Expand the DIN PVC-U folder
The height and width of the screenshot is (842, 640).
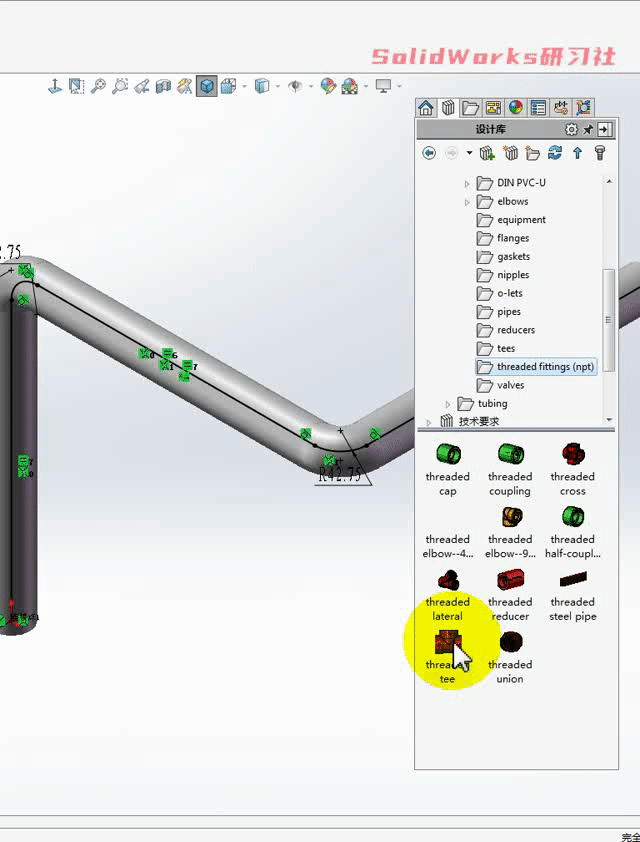(467, 184)
